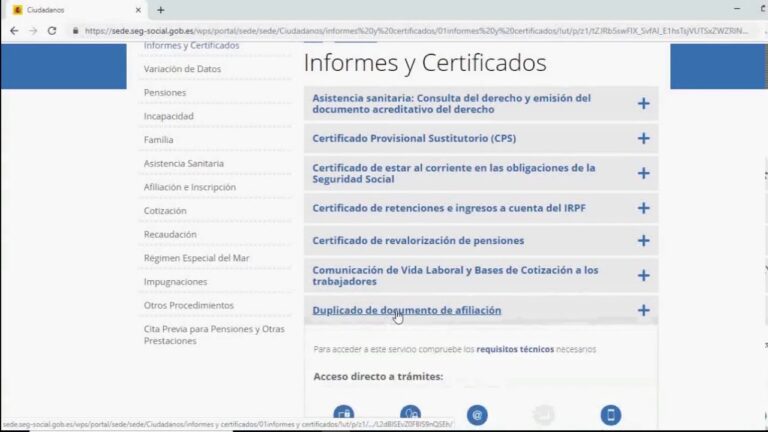The height and width of the screenshot is (432, 768).
Task: Click the Asistencia sanitaria: Consulta del derecho link
Action: pos(452,103)
